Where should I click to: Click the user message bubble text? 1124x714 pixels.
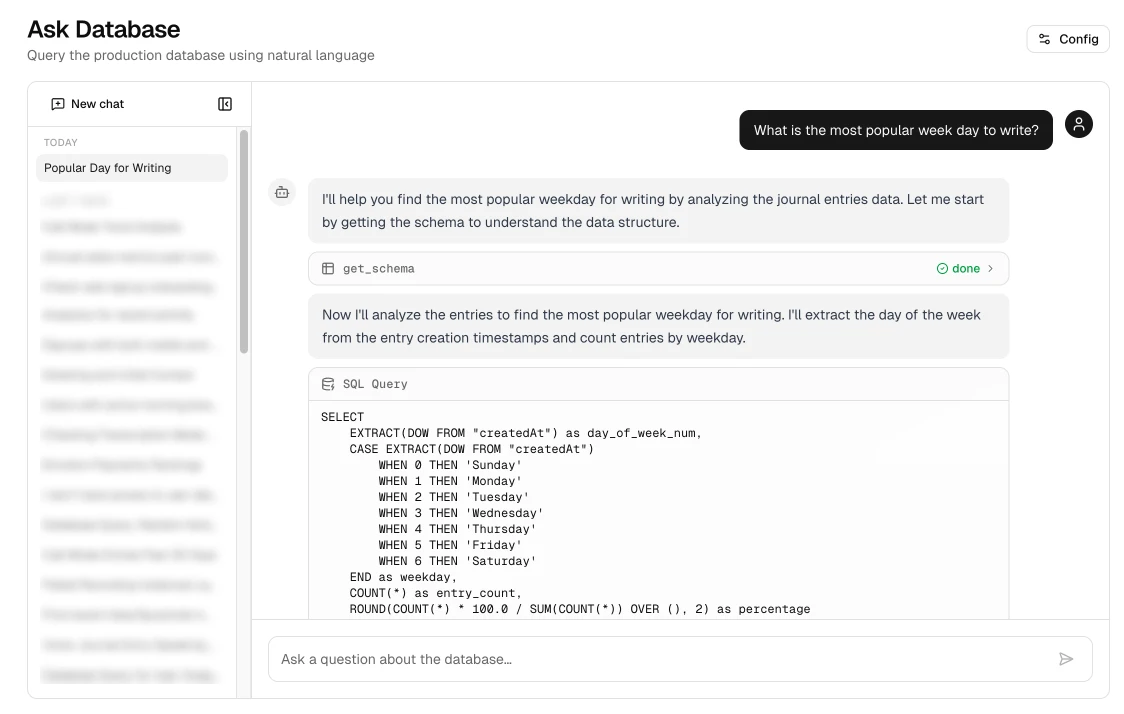point(896,130)
